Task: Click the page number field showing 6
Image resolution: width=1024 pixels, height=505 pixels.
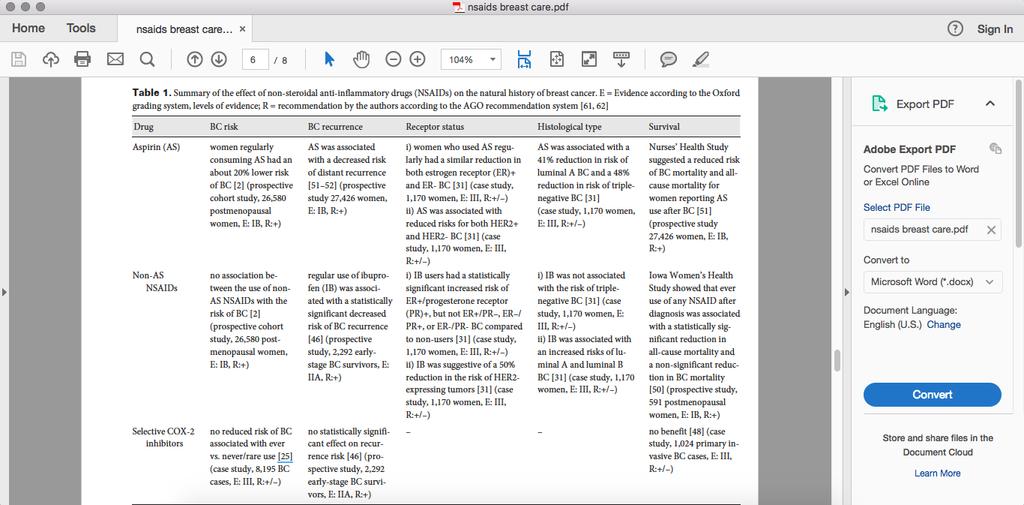Action: point(255,59)
